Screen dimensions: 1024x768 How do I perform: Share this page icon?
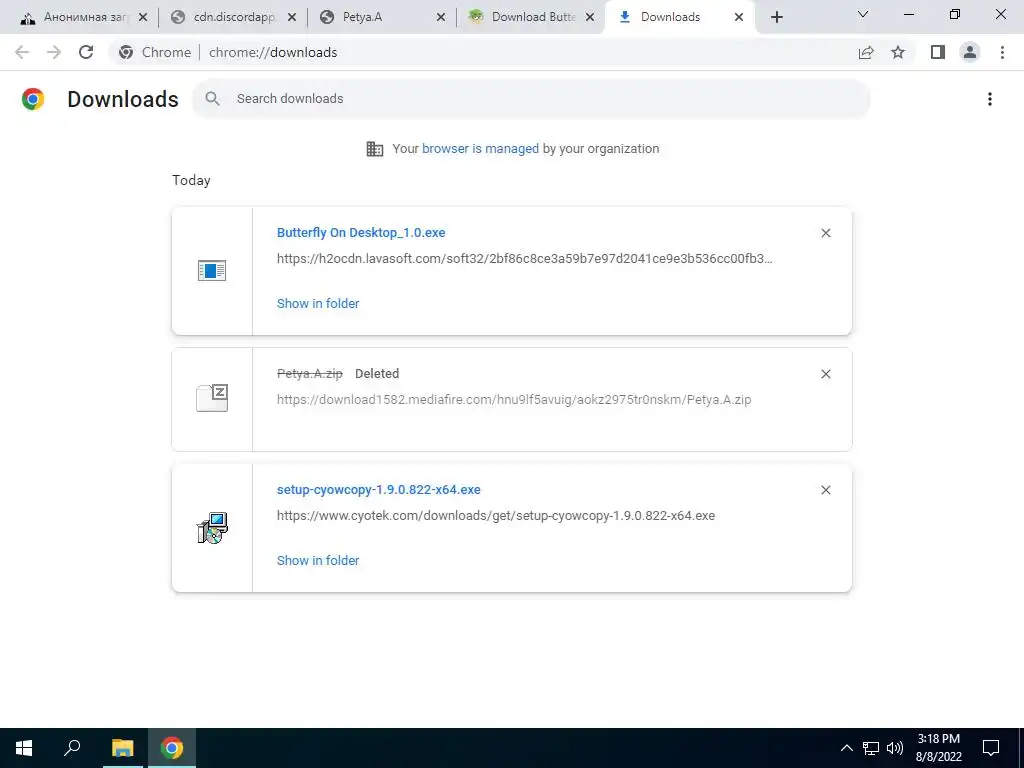click(x=866, y=52)
